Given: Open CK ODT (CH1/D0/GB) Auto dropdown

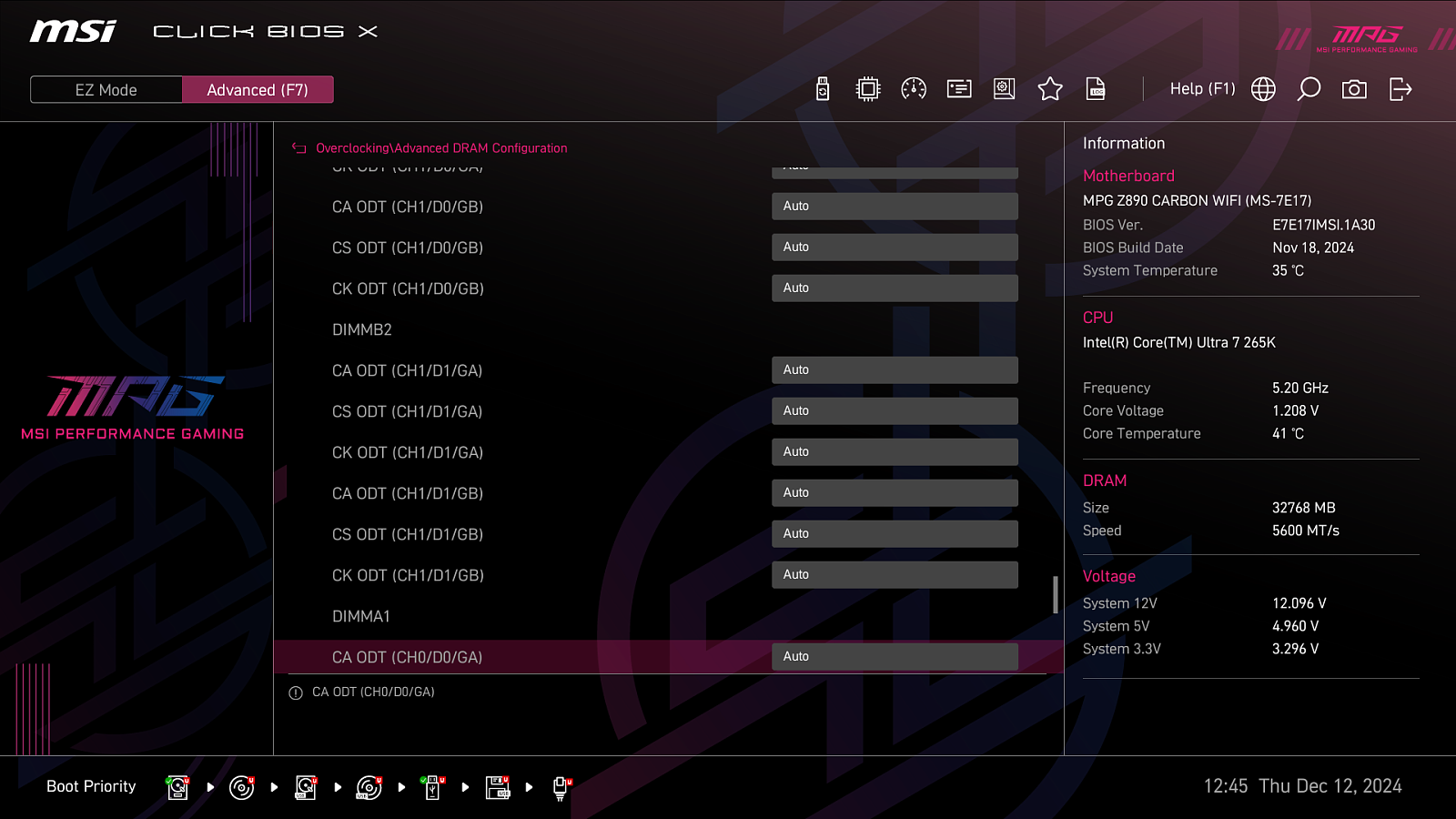Looking at the screenshot, I should tap(895, 288).
